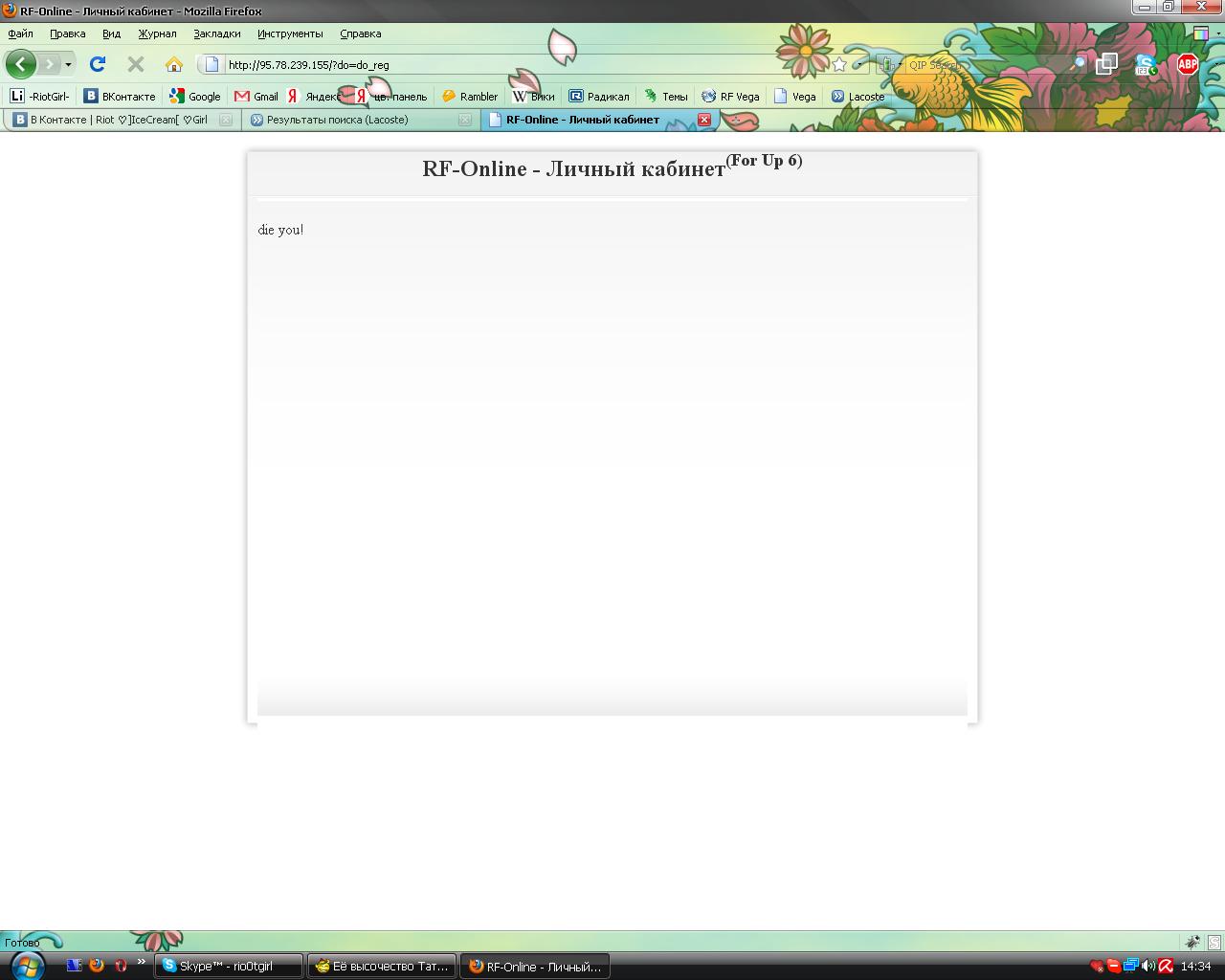Go to the Home page icon

173,64
